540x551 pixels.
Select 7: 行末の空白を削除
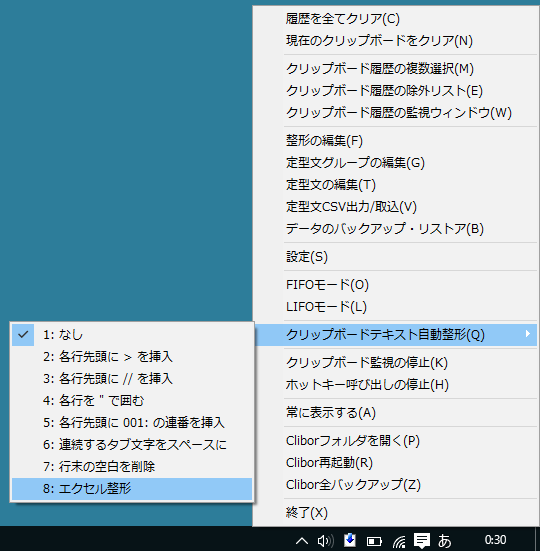(x=132, y=467)
